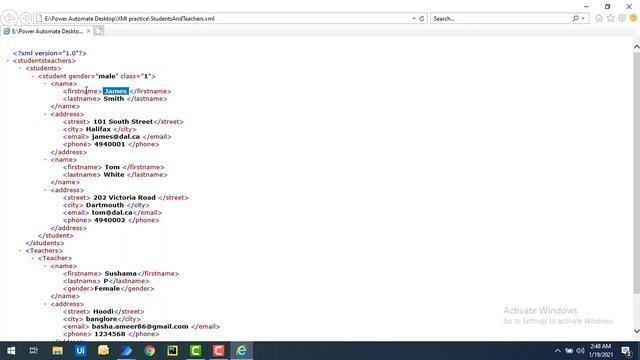Collapse the address node above 202 Victoria Road
Viewport: 640px width, 360px height.
46,190
